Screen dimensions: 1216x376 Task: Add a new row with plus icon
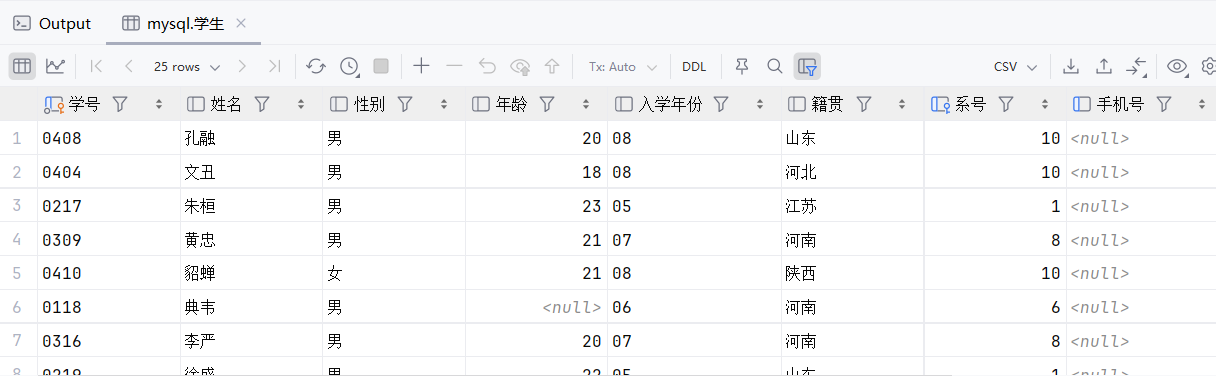421,66
